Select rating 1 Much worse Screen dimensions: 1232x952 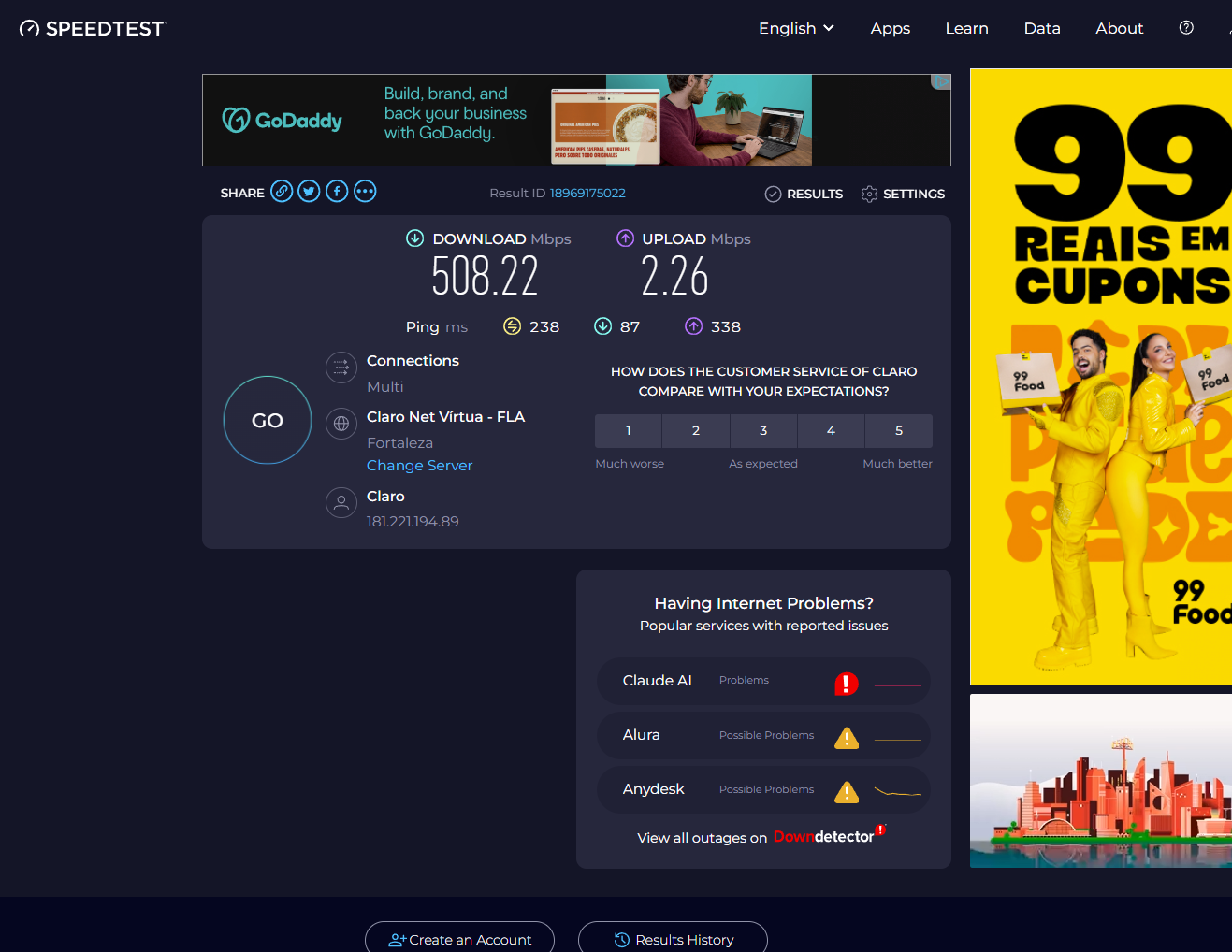click(x=629, y=431)
